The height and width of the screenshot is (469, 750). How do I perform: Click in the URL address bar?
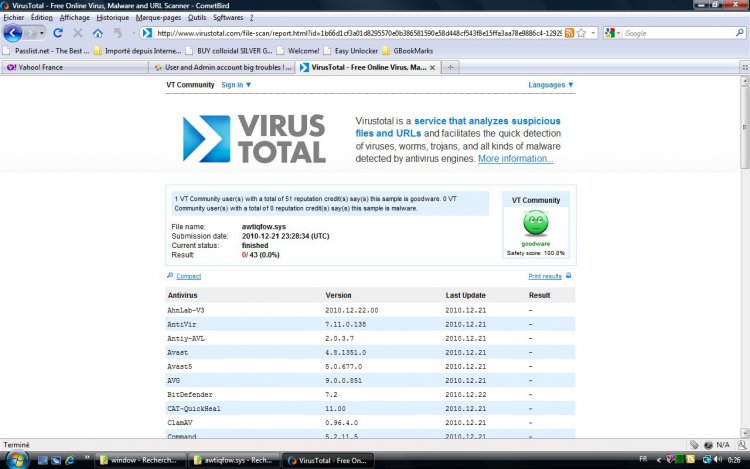click(350, 33)
